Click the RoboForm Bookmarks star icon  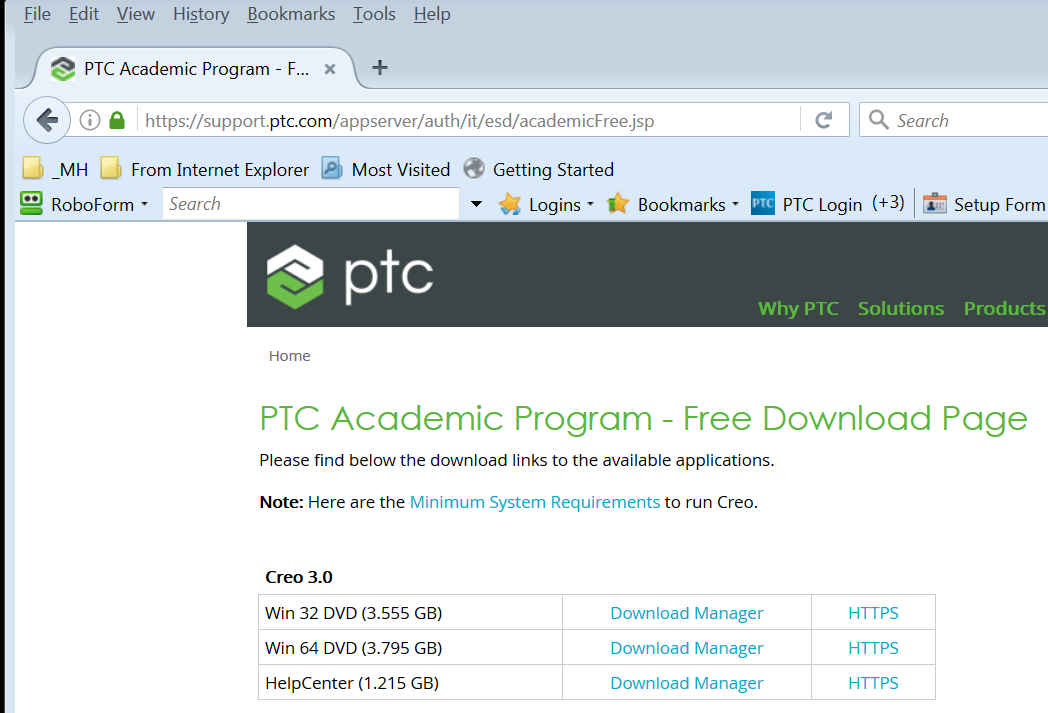(618, 204)
